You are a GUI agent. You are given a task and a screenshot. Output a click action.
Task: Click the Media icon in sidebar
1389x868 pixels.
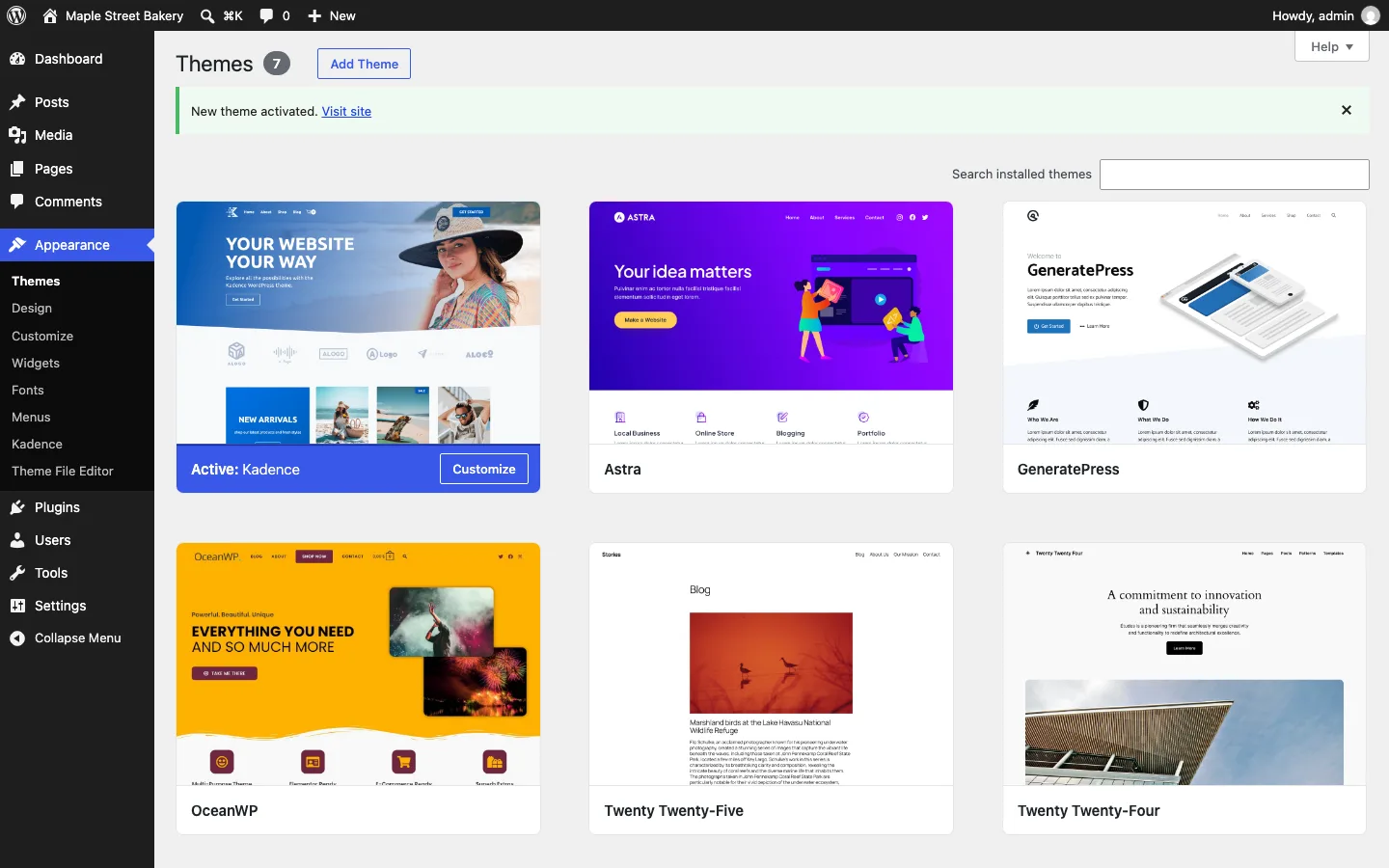[x=17, y=135]
